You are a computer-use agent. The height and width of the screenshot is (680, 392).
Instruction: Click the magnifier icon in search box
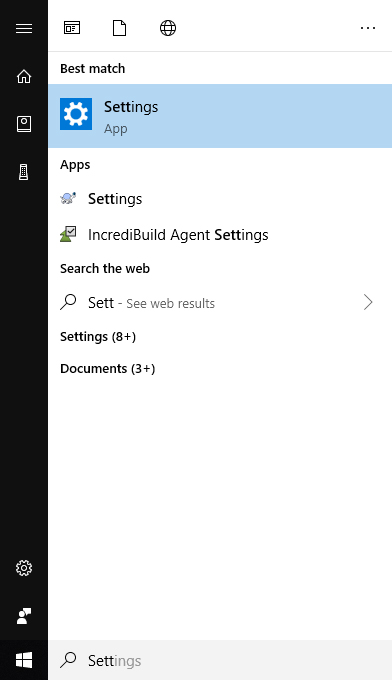pos(68,660)
